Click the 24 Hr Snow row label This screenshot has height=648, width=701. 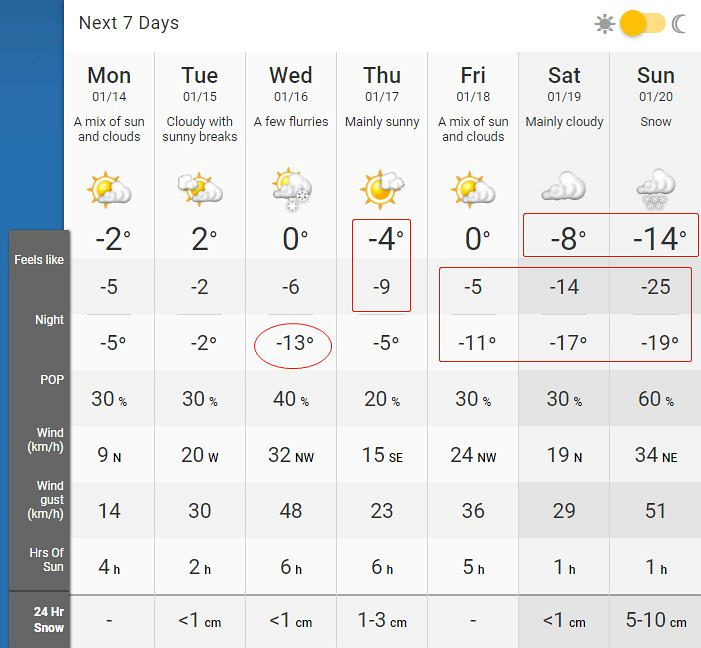40,620
